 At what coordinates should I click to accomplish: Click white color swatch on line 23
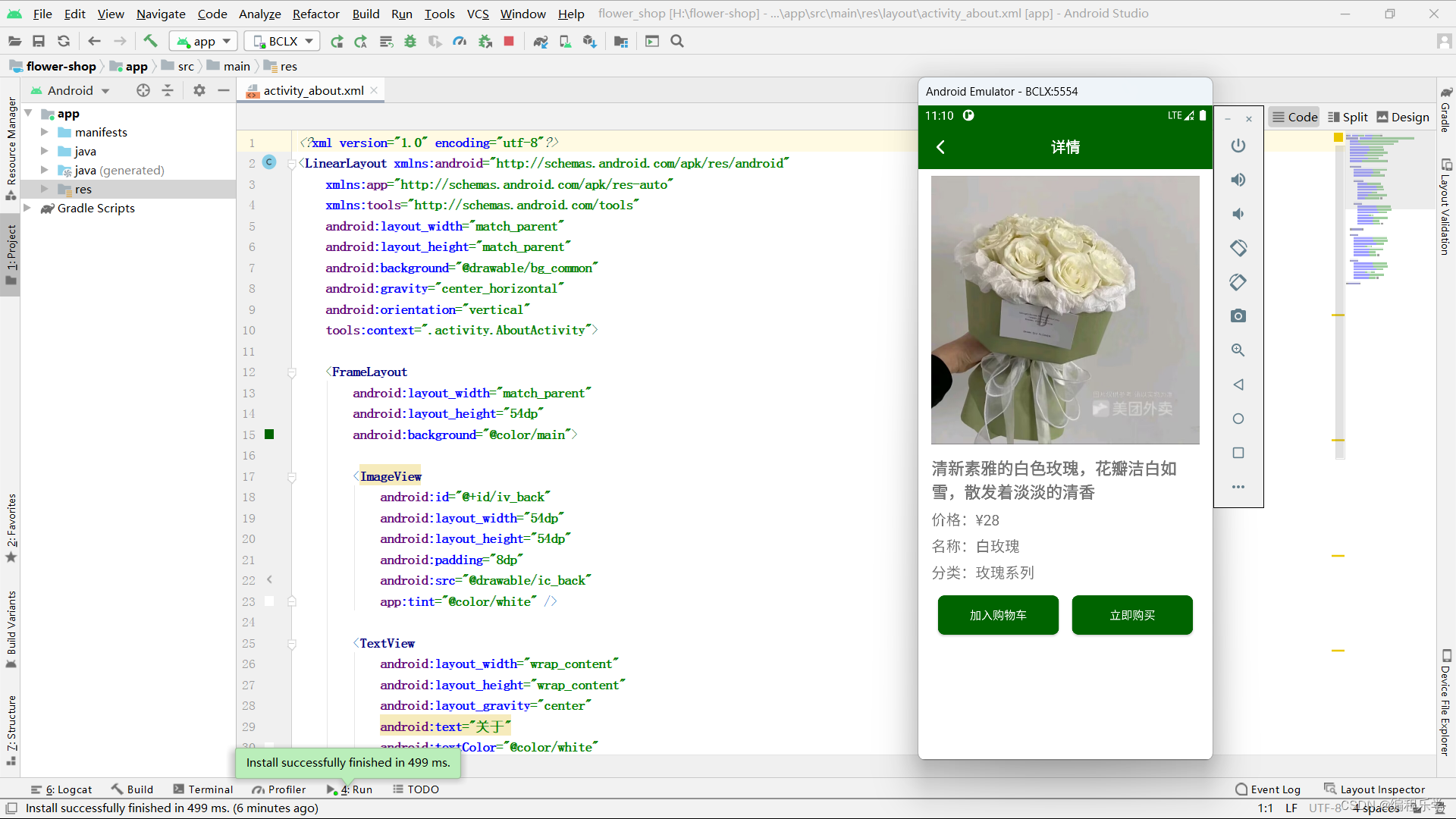(x=269, y=601)
